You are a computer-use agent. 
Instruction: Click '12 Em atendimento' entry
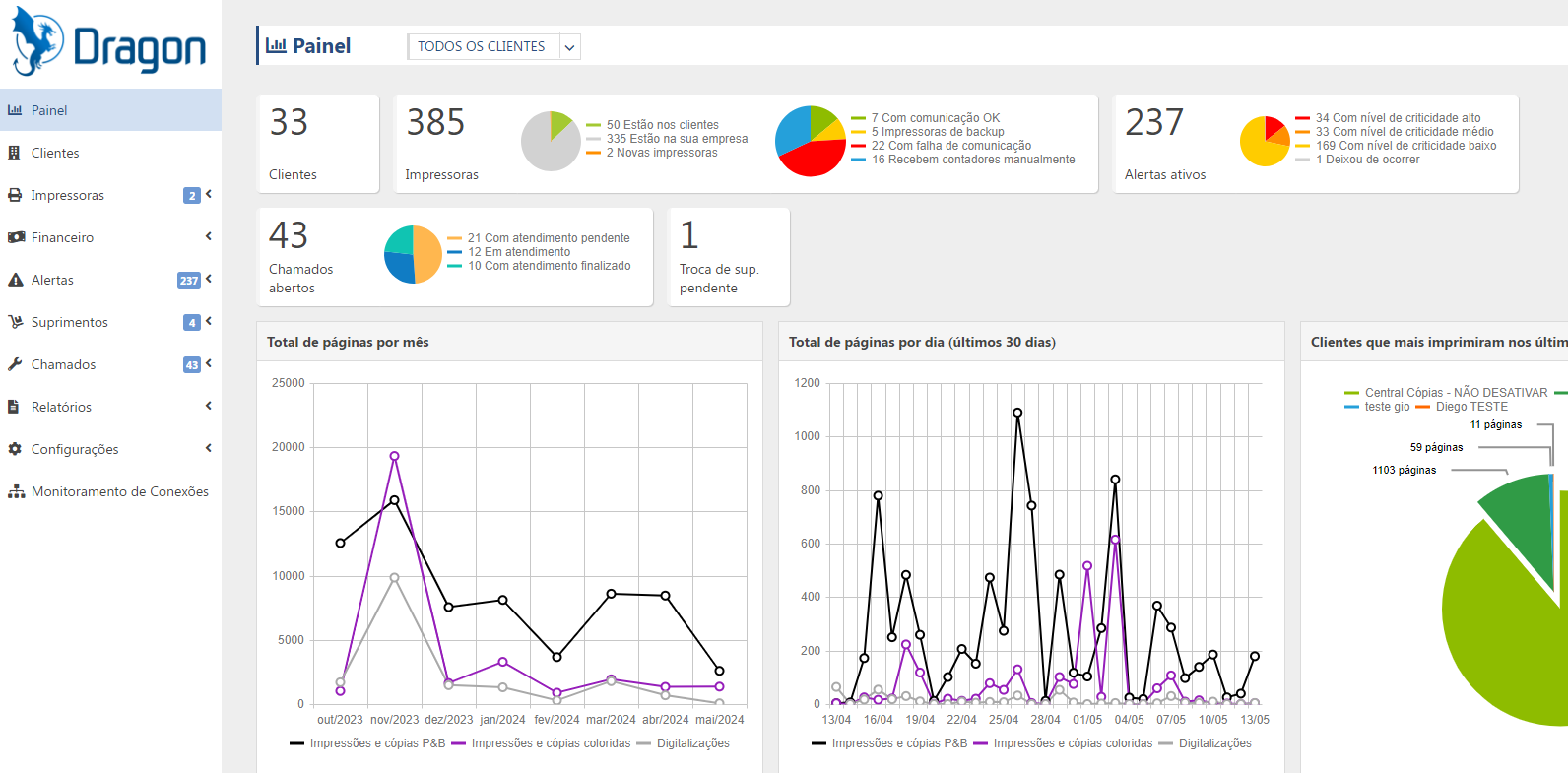click(508, 252)
